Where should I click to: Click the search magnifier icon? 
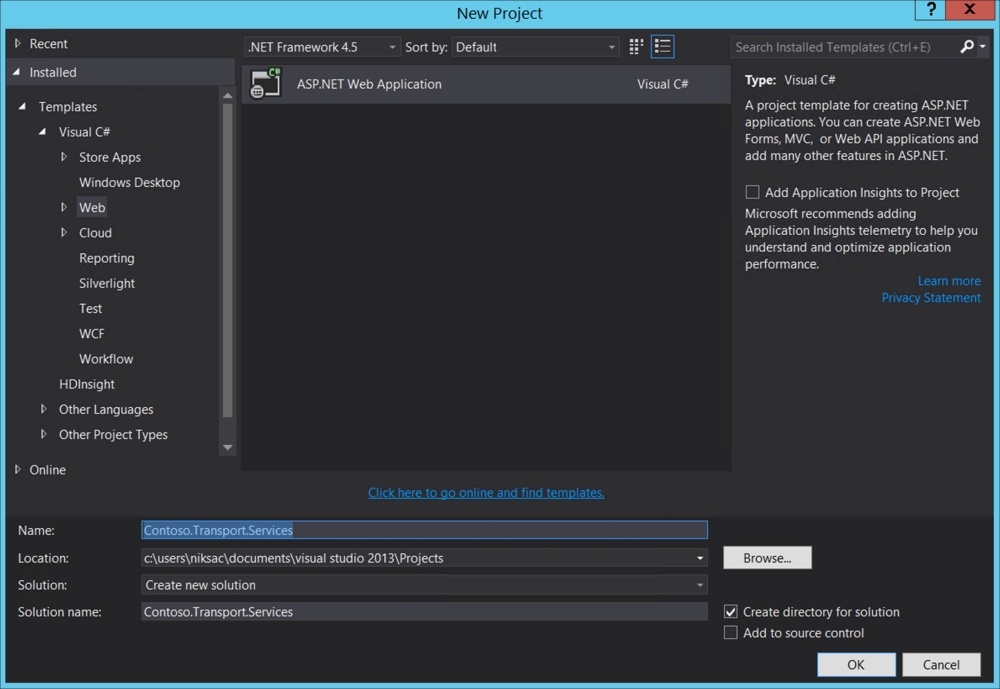pos(967,47)
